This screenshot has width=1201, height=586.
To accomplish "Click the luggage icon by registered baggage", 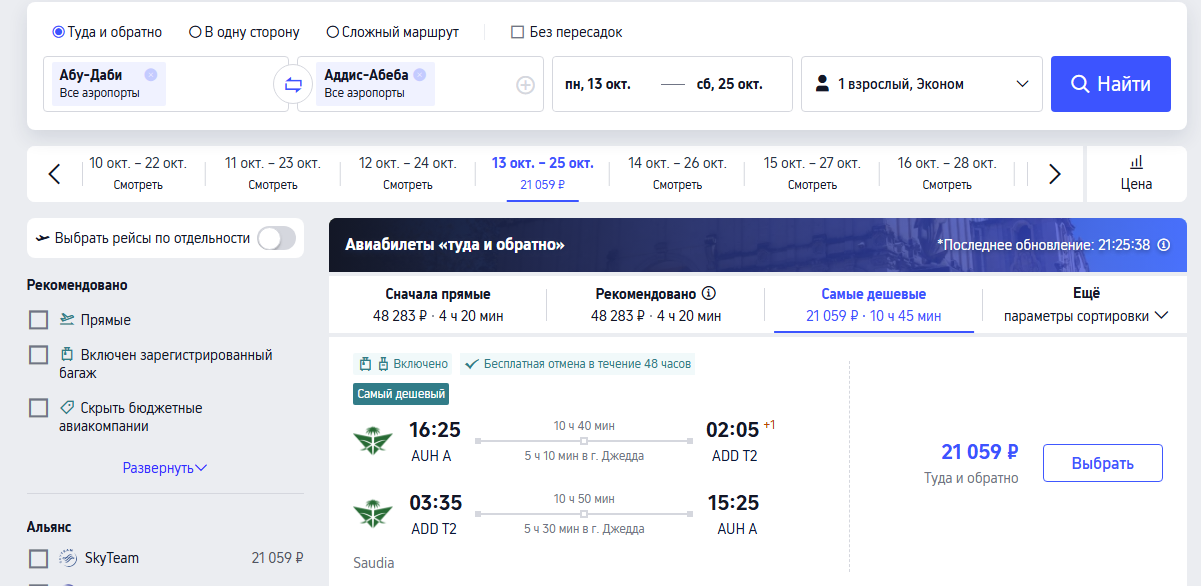I will point(68,354).
